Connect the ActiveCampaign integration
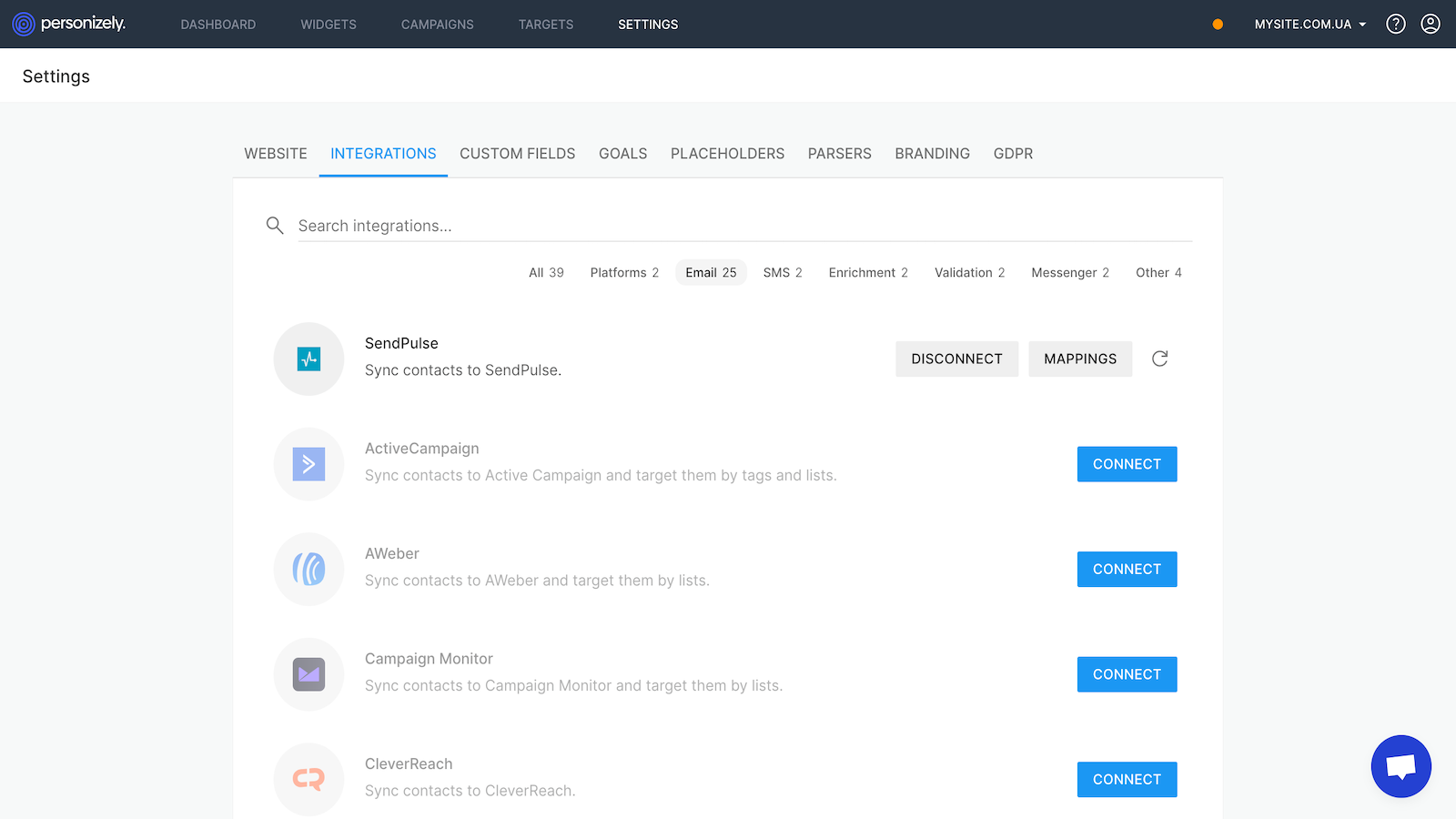 tap(1127, 464)
